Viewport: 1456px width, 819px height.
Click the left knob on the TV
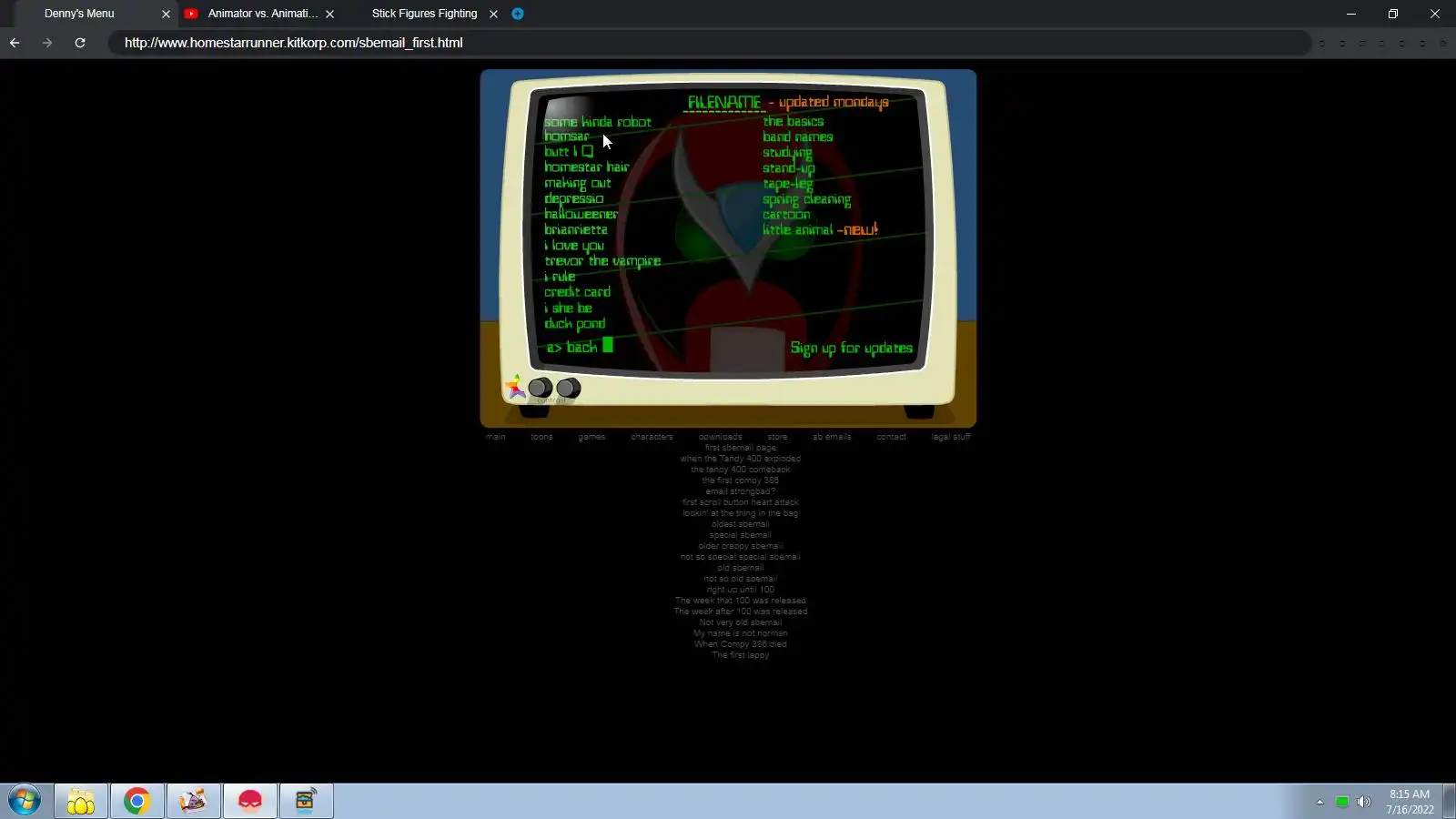click(541, 389)
